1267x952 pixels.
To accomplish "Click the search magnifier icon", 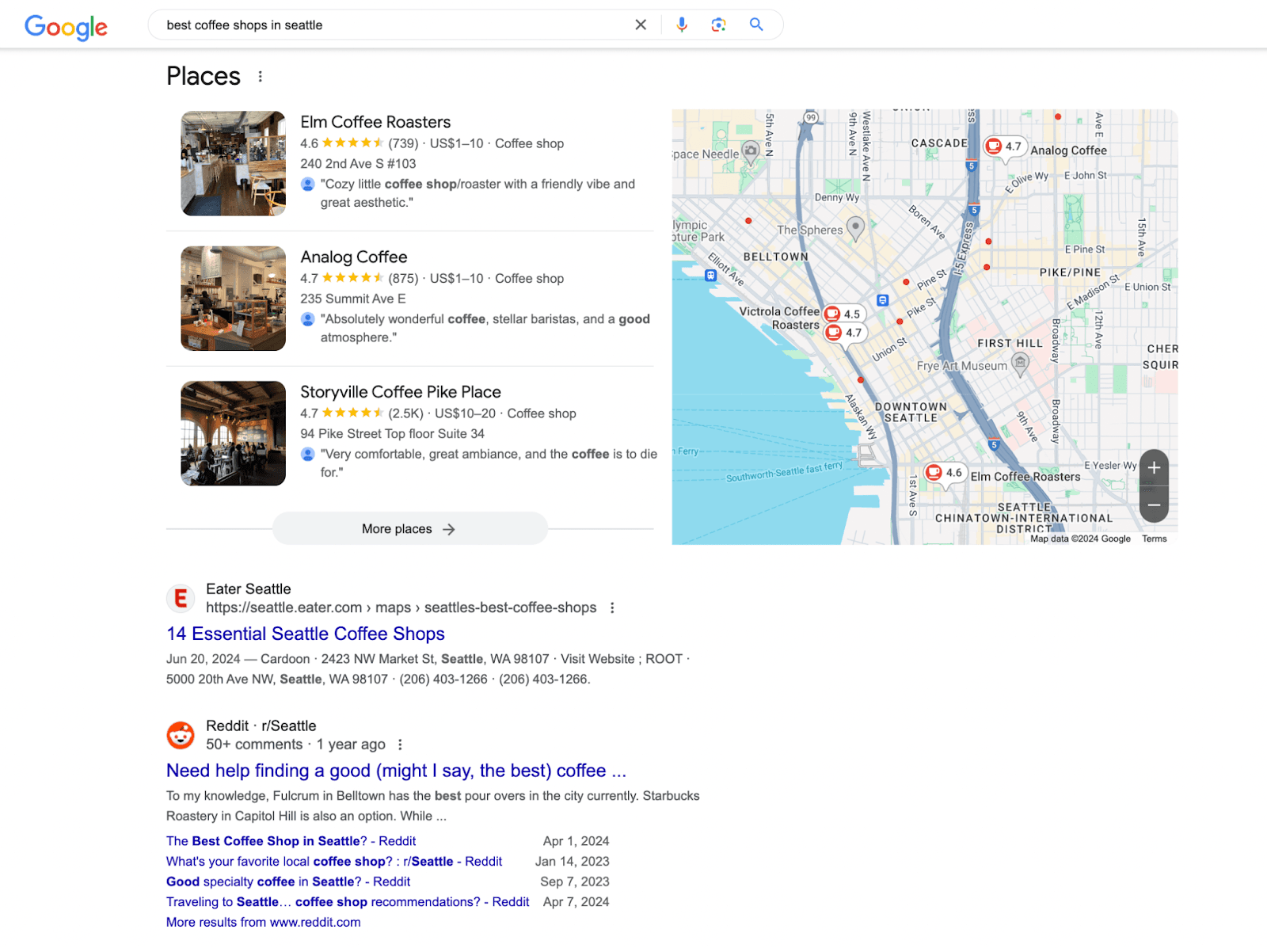I will click(x=755, y=25).
